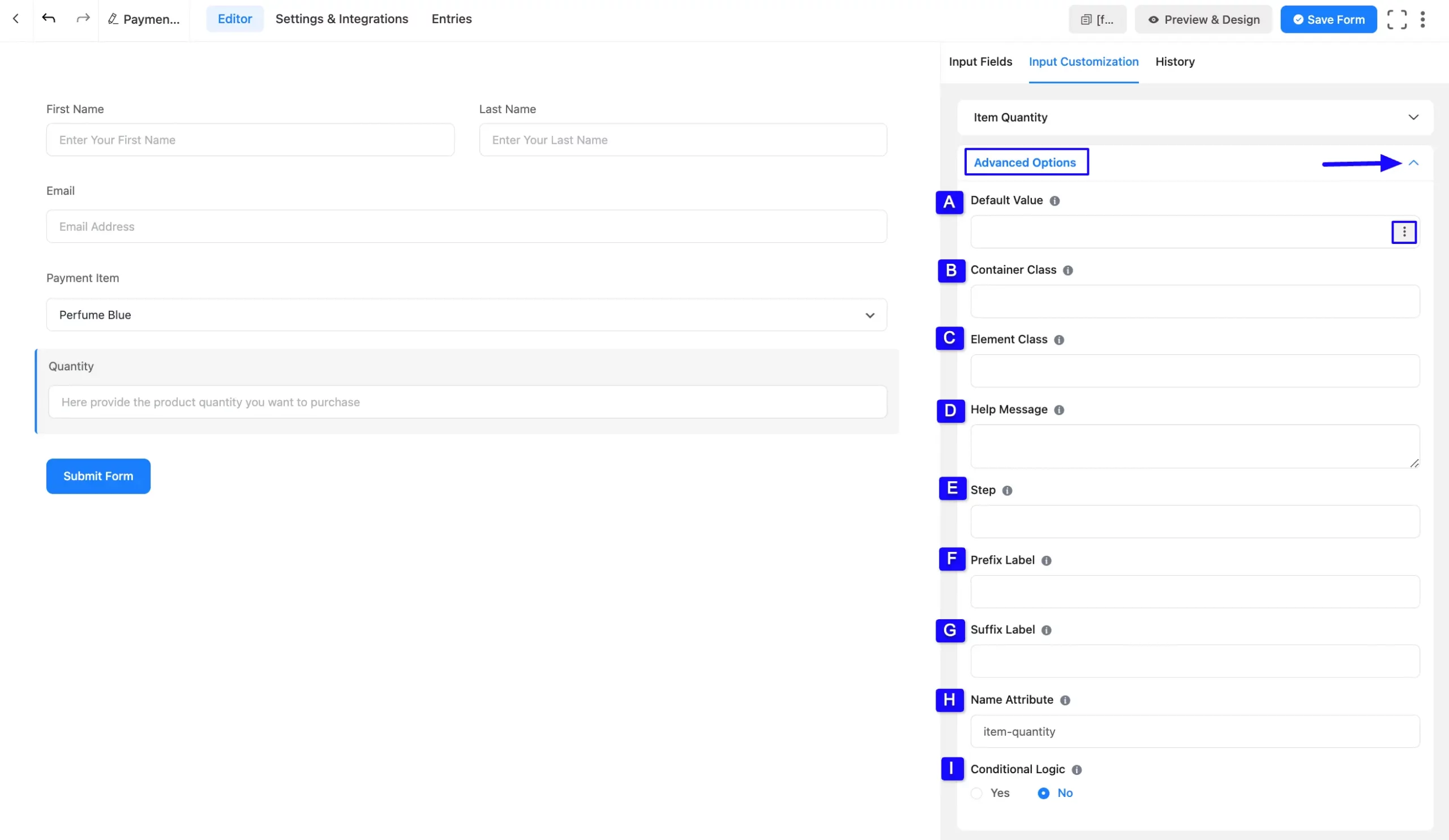Open the Payment Item dropdown
Screen dimensions: 1449x840
[466, 315]
